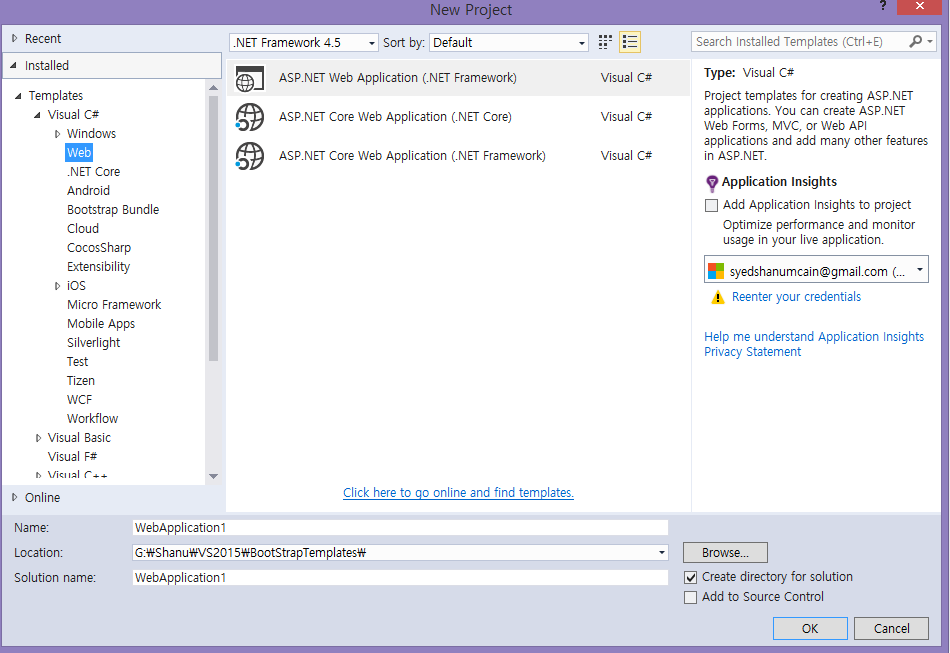Check Add to Source Control
This screenshot has width=950, height=653.
(x=690, y=597)
